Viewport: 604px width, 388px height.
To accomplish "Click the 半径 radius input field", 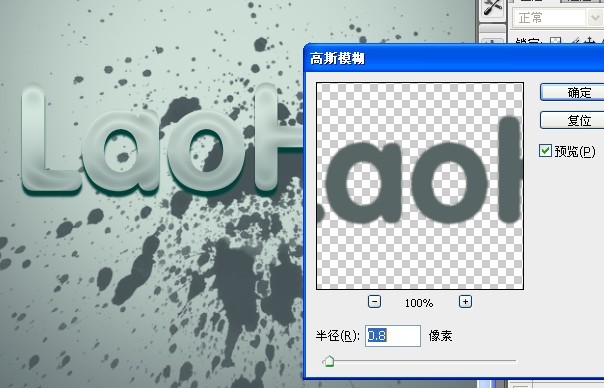I will pyautogui.click(x=393, y=336).
